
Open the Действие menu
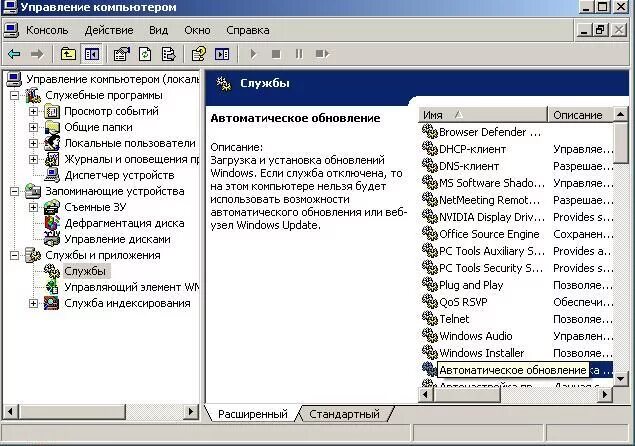pos(109,30)
